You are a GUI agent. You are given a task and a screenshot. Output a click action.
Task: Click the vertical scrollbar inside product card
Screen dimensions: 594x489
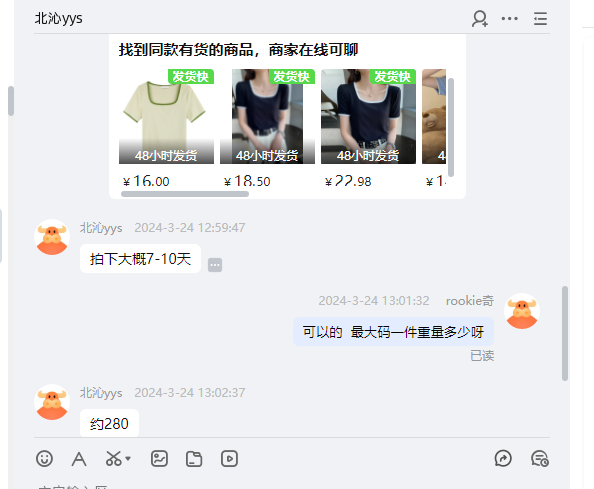point(451,127)
